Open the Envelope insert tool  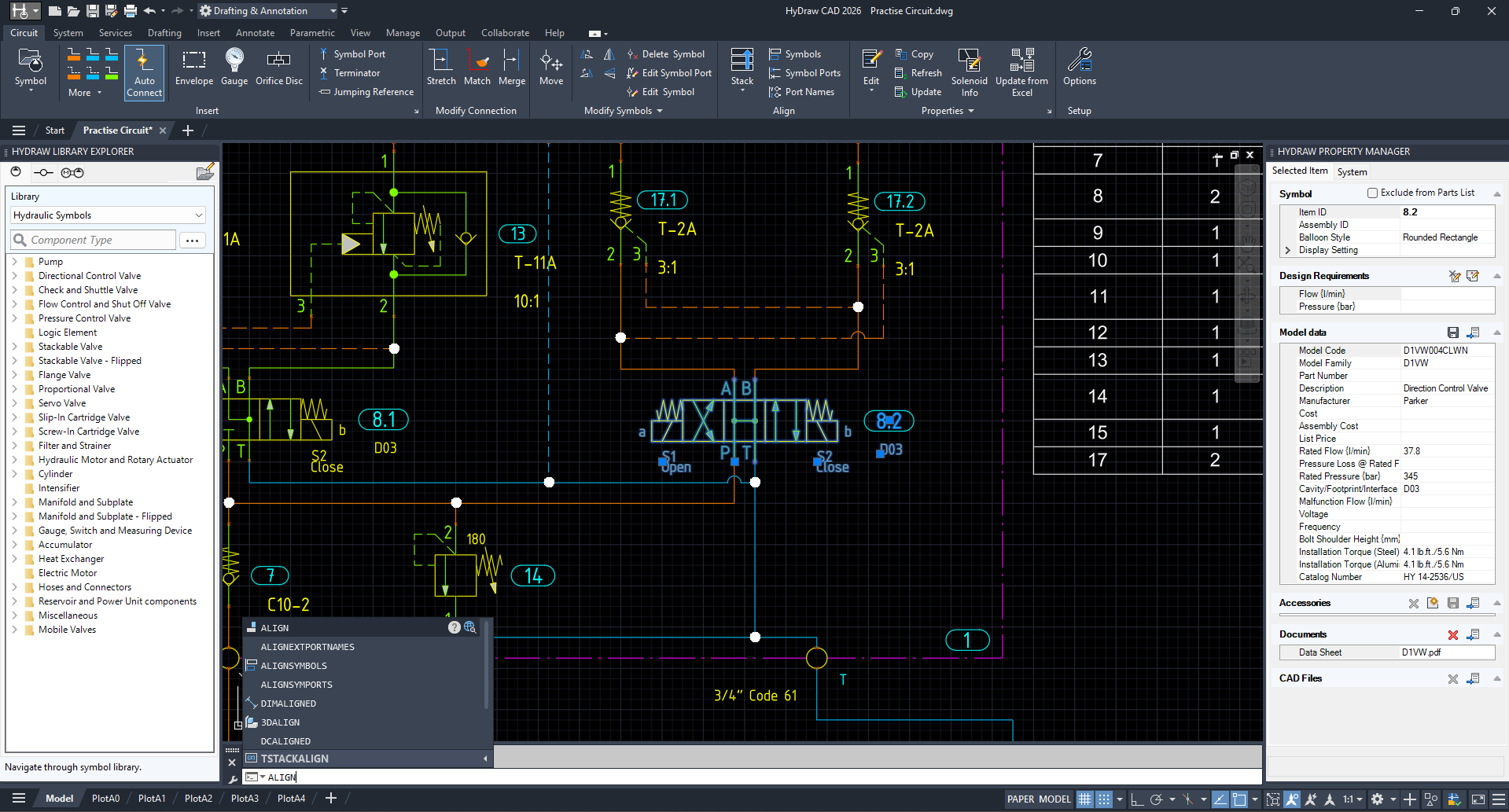193,71
